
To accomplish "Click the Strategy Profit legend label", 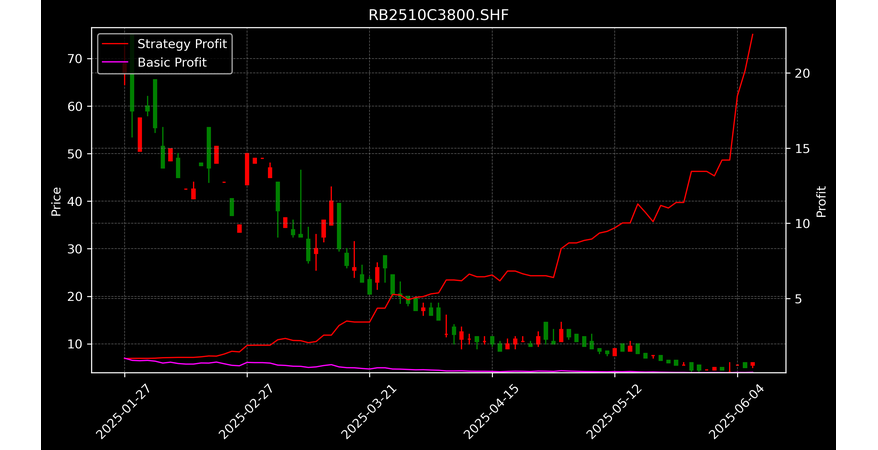I will point(182,44).
